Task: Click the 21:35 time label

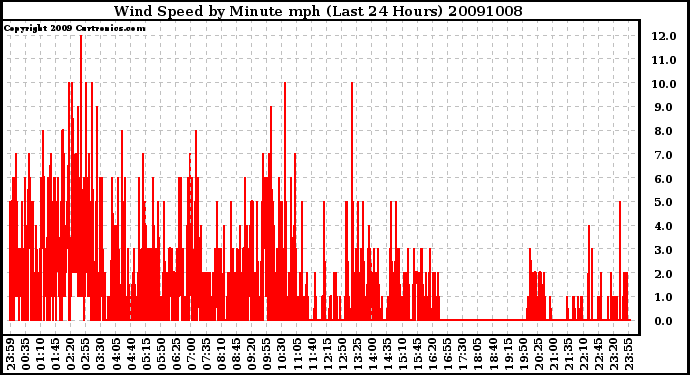Action: click(568, 355)
